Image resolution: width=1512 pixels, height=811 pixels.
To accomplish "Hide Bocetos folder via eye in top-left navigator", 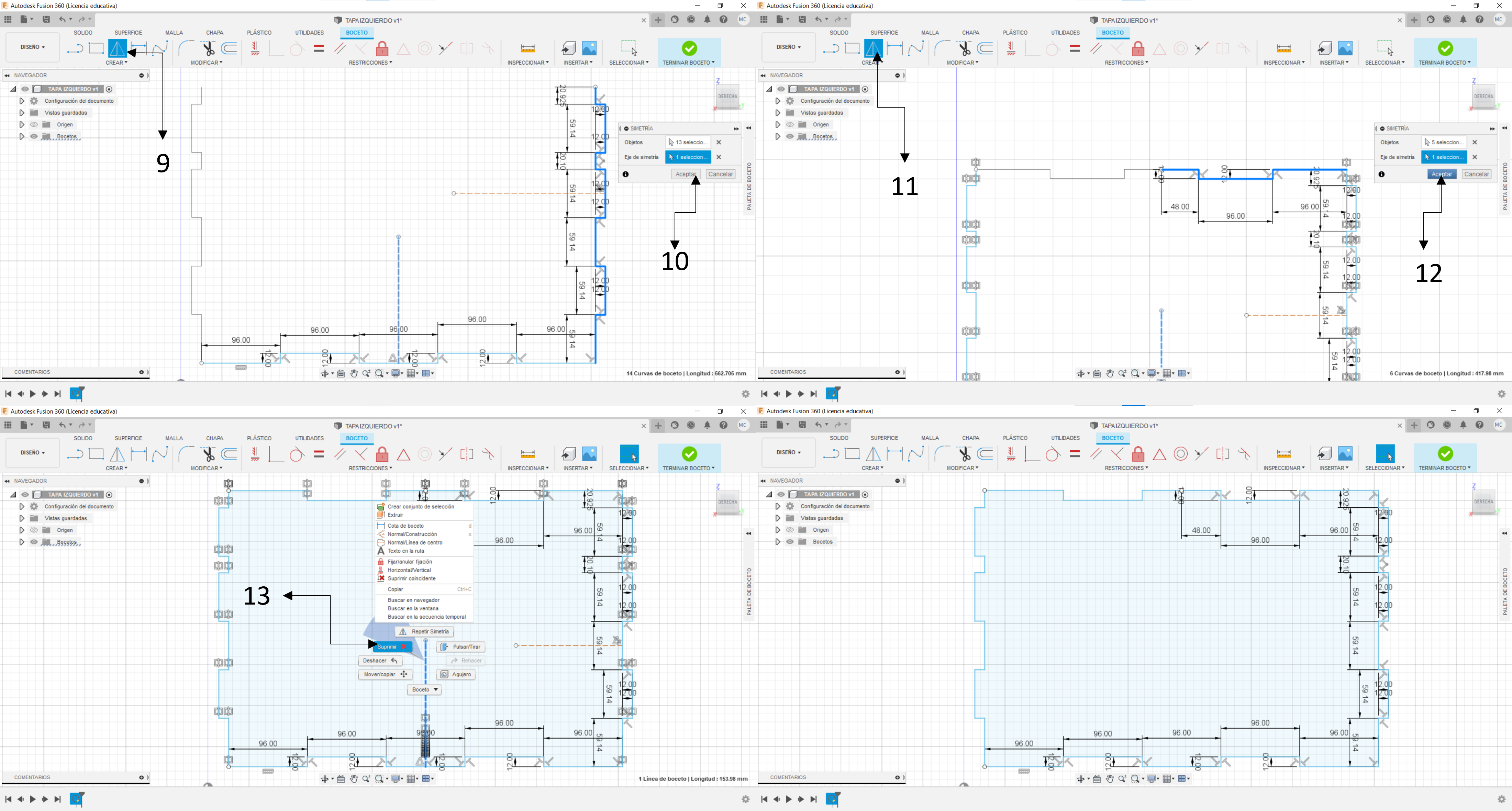I will (34, 137).
